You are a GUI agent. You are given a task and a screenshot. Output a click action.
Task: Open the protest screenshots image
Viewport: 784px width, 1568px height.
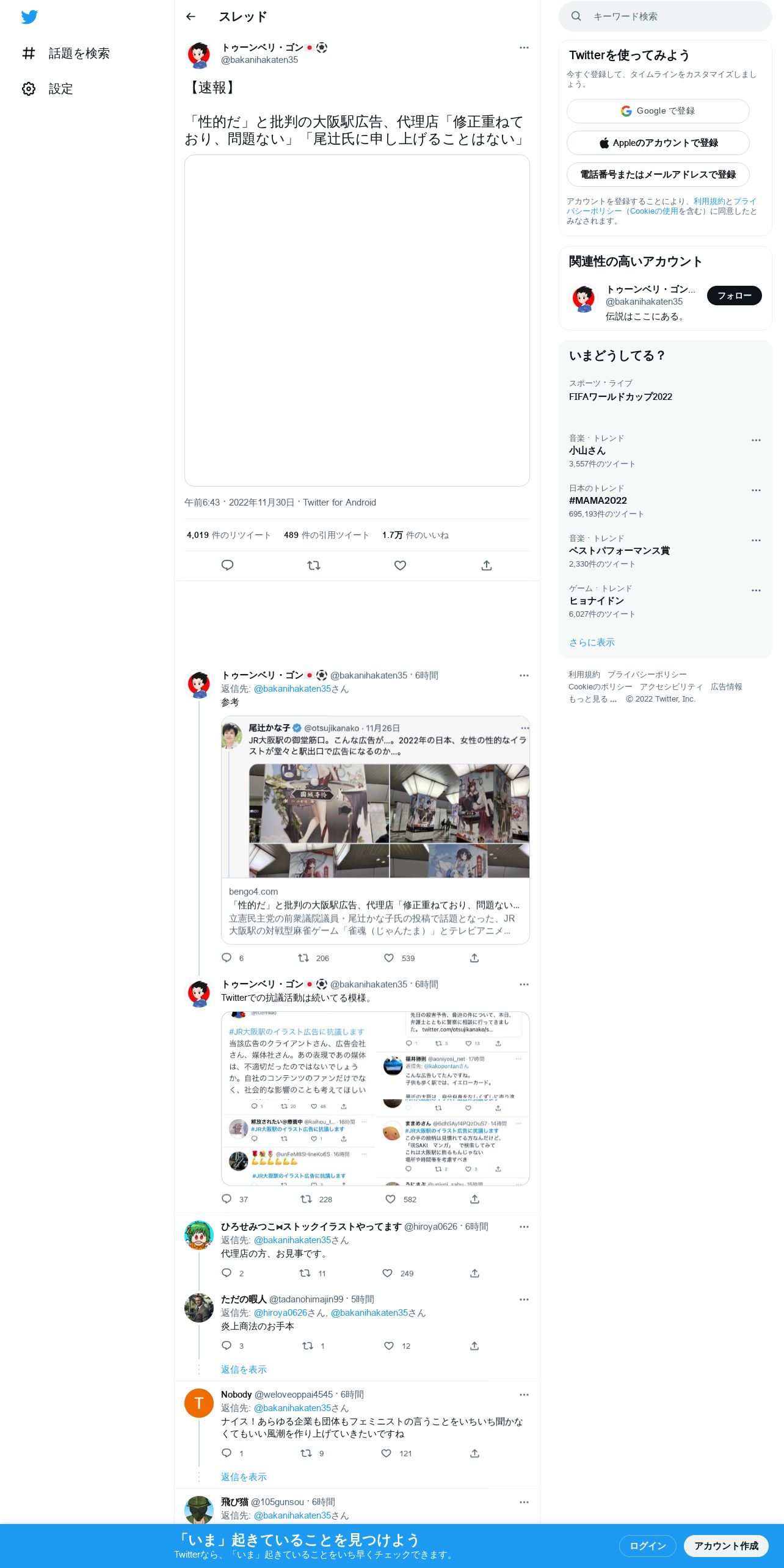point(375,1098)
